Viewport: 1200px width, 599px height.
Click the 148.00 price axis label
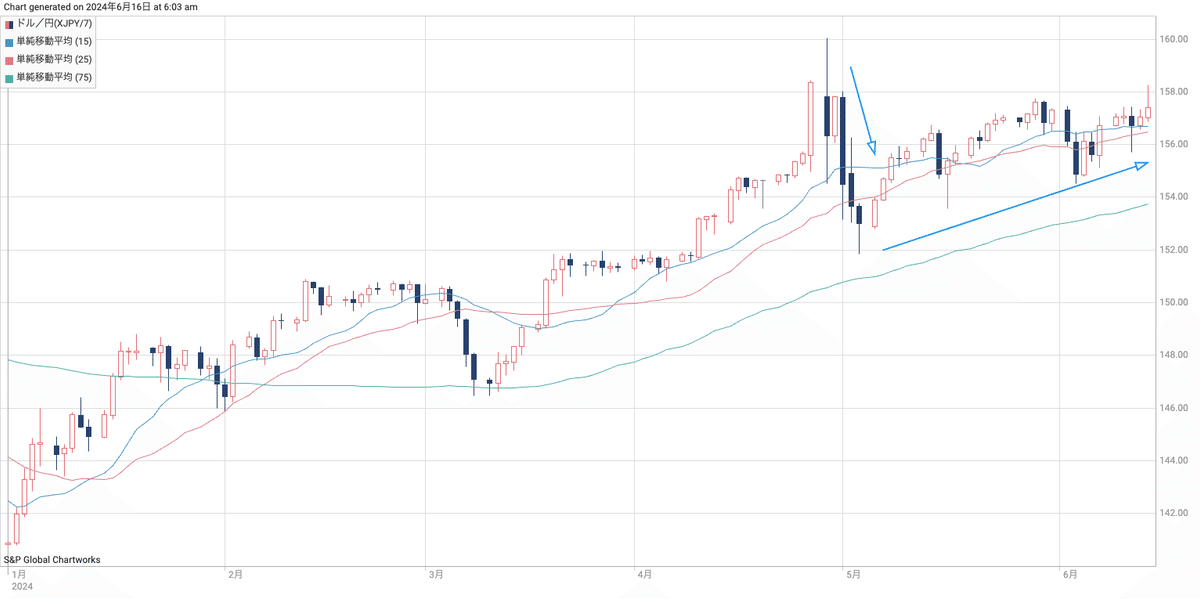(1173, 356)
